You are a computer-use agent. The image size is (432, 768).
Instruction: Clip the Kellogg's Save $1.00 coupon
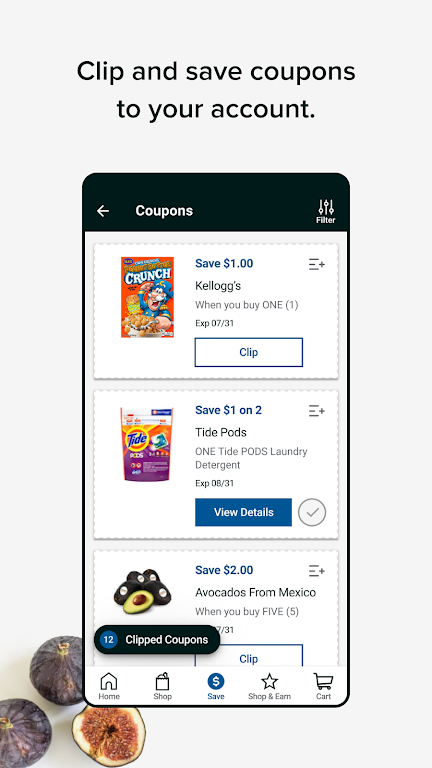249,352
